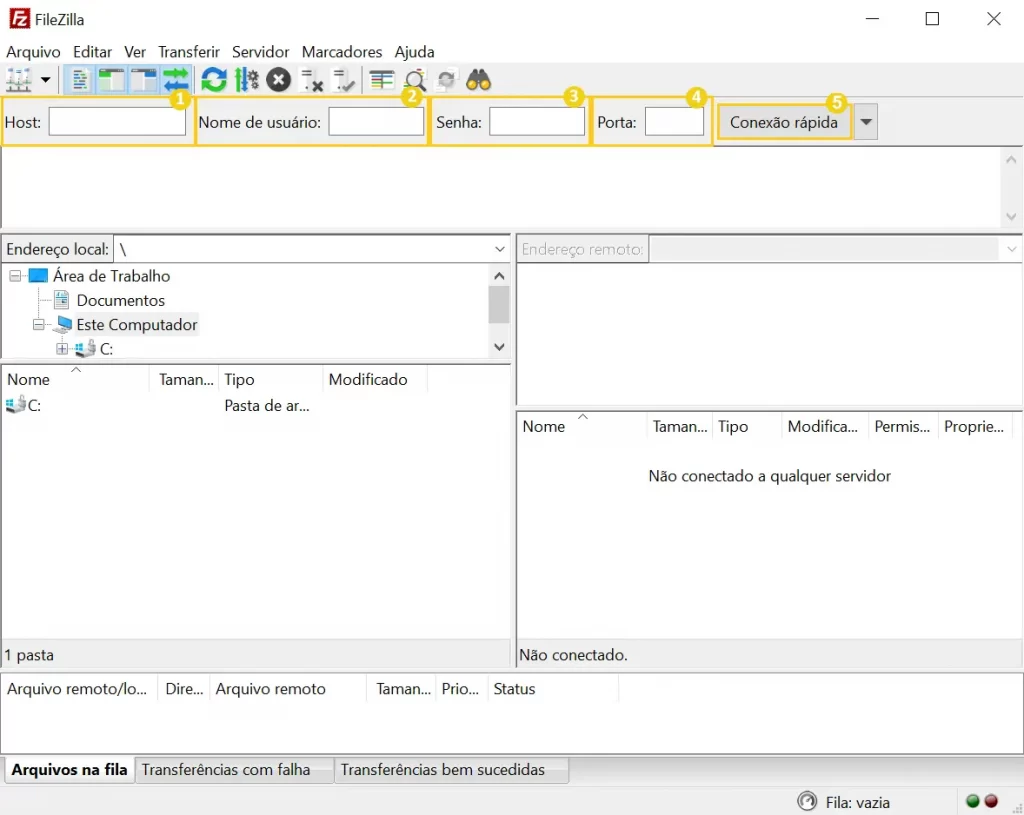Image resolution: width=1024 pixels, height=815 pixels.
Task: Click the local tree scrollbar down arrow
Action: (x=500, y=347)
